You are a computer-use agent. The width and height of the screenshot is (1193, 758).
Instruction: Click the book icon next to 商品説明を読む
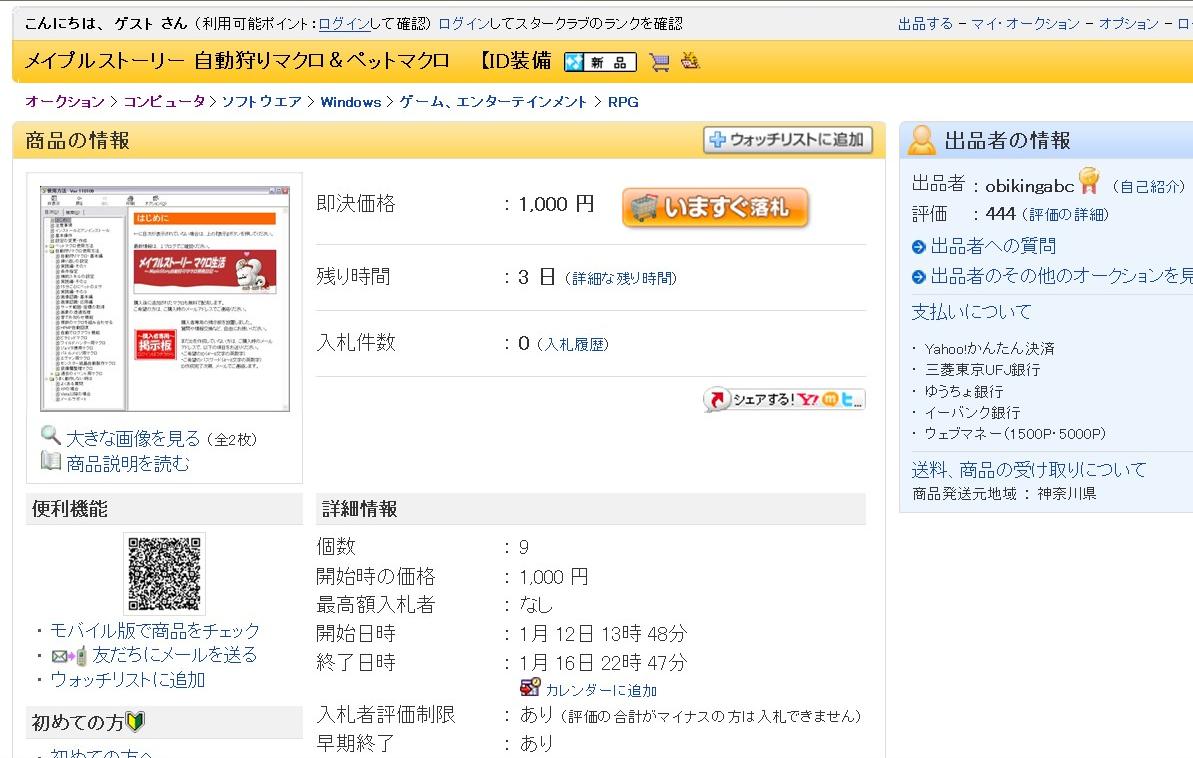(50, 460)
